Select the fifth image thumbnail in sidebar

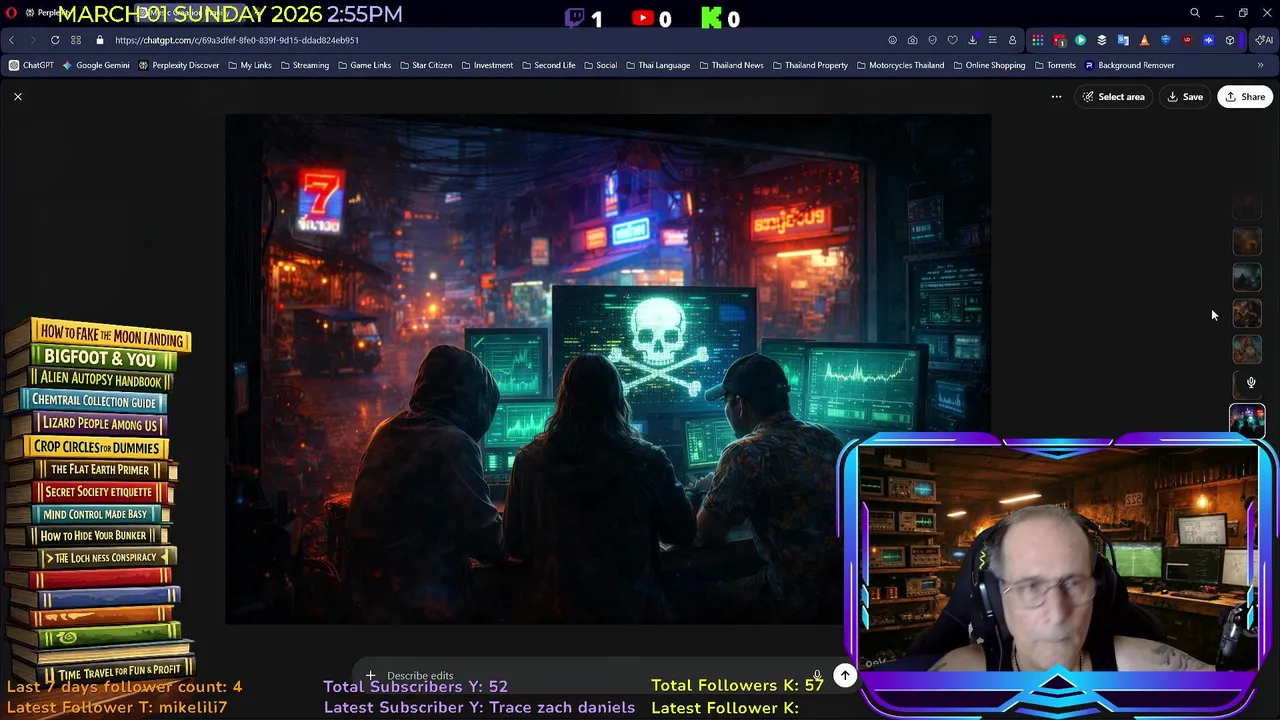[1247, 350]
